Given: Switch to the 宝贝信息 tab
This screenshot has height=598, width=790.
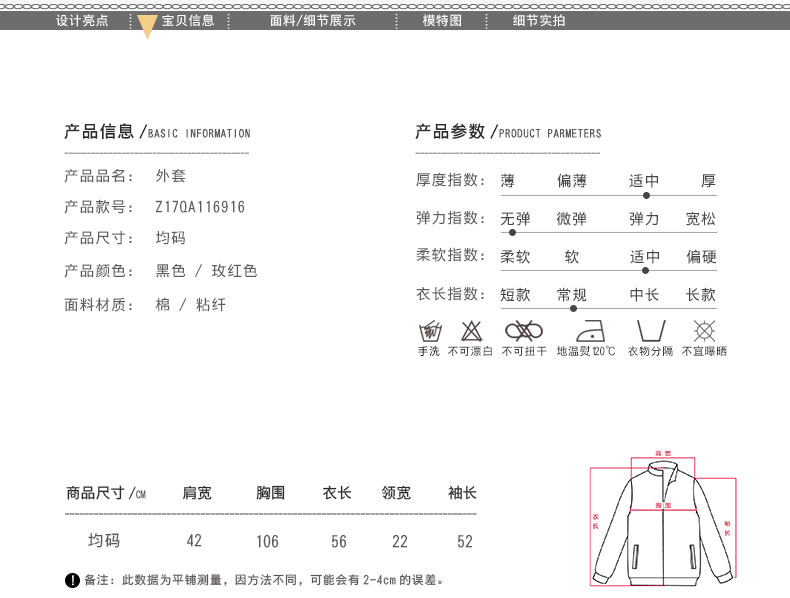Looking at the screenshot, I should pyautogui.click(x=188, y=20).
